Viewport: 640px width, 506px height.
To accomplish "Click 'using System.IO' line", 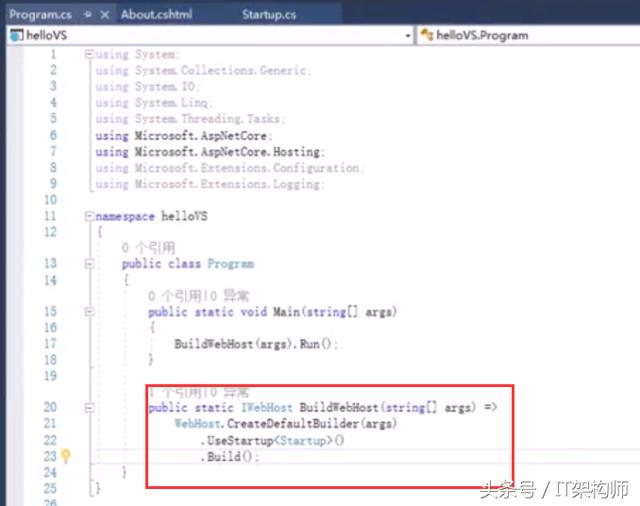I will 147,87.
